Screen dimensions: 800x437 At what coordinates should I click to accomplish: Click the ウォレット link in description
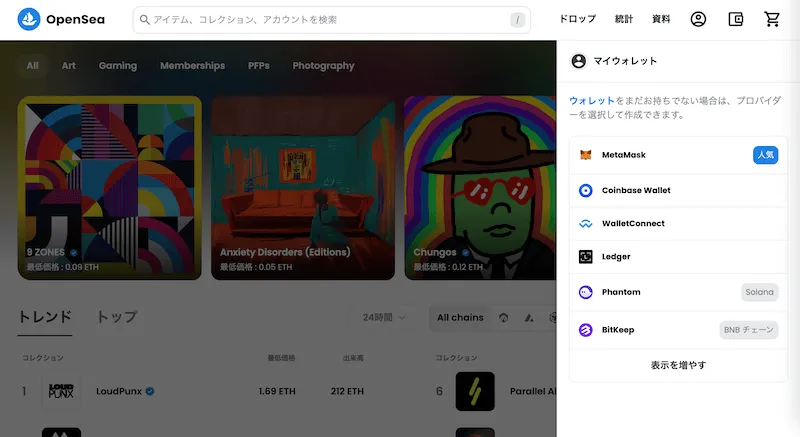click(x=592, y=101)
